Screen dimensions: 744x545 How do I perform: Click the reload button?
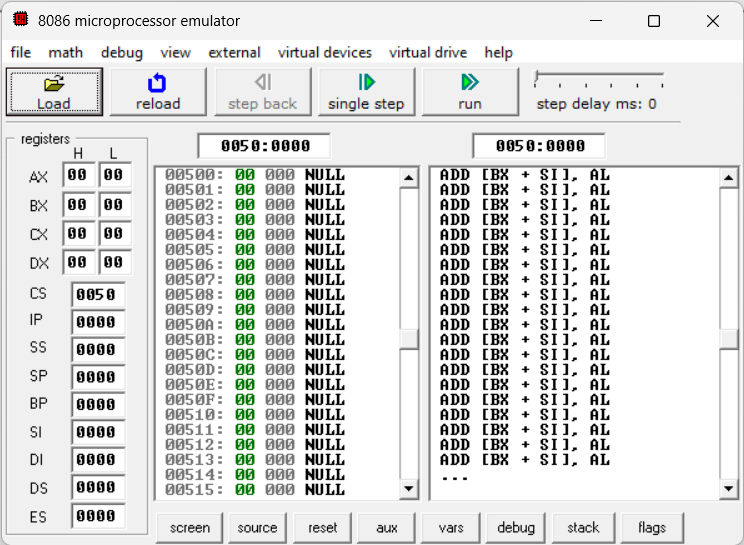(x=158, y=92)
